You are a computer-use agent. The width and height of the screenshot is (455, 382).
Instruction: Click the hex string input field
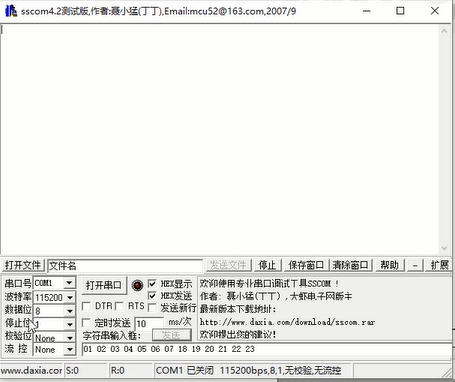(x=267, y=349)
